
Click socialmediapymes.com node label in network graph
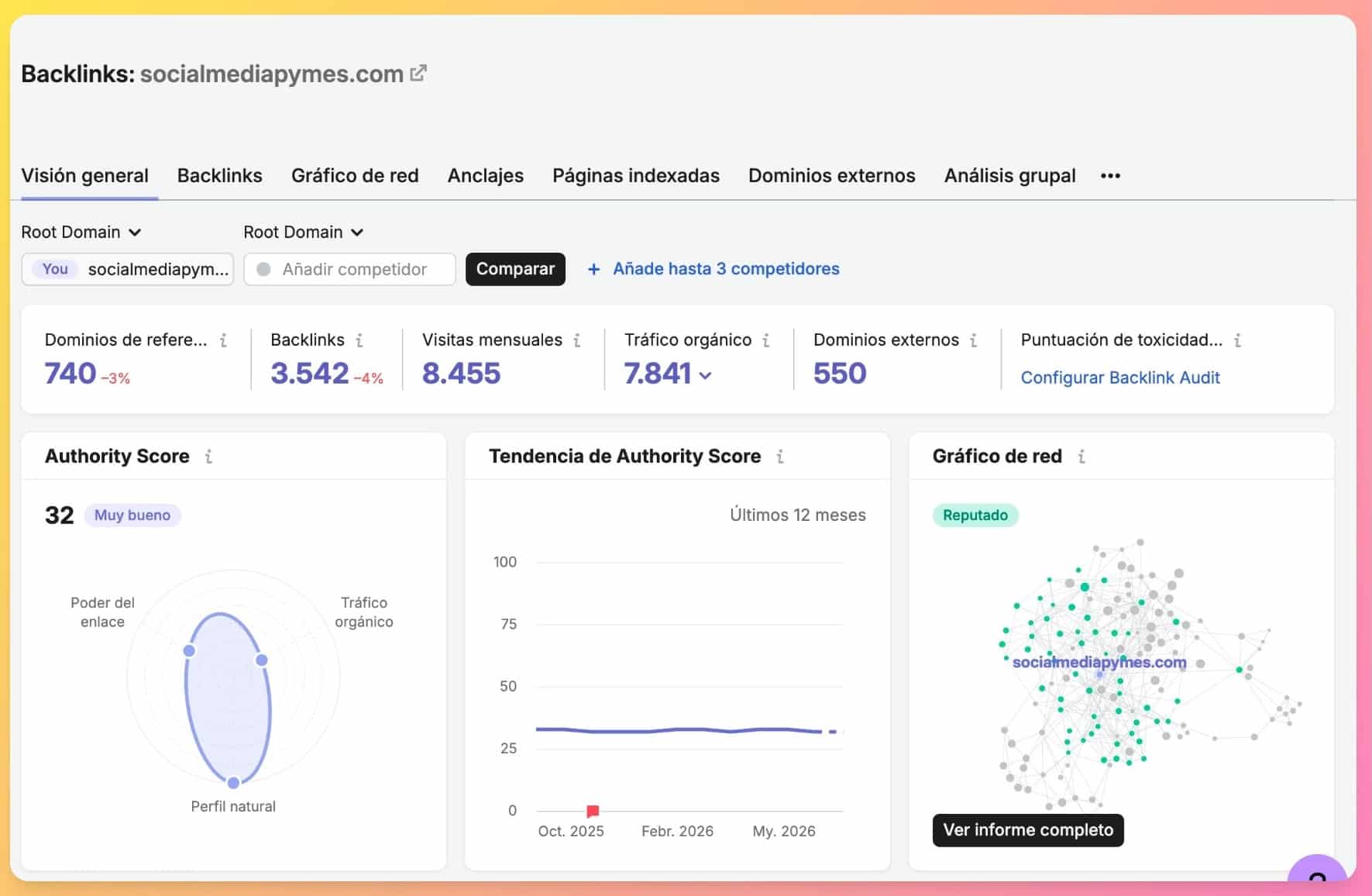(1099, 662)
